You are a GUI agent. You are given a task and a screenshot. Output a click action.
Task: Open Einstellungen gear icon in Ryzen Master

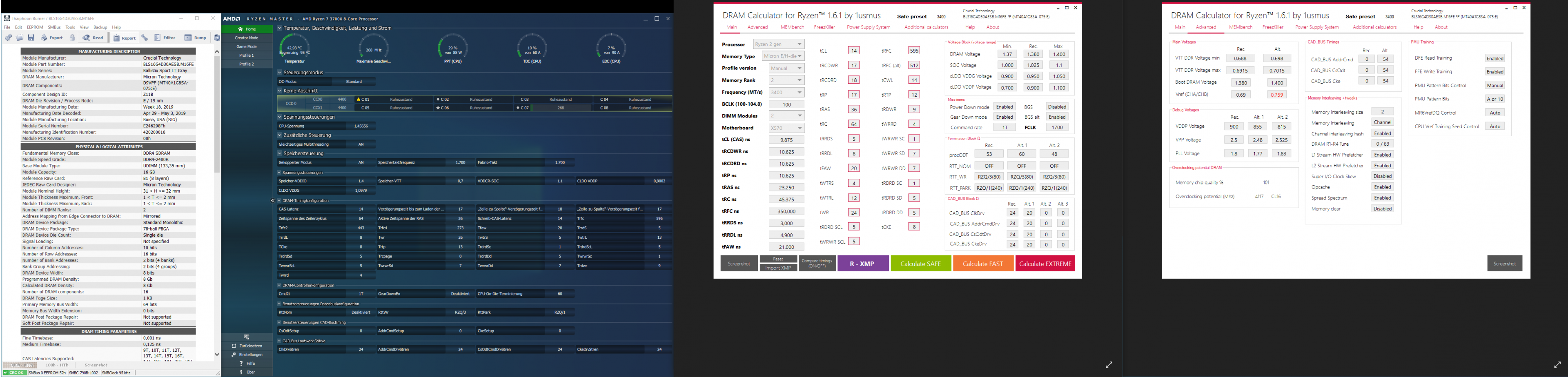point(234,355)
